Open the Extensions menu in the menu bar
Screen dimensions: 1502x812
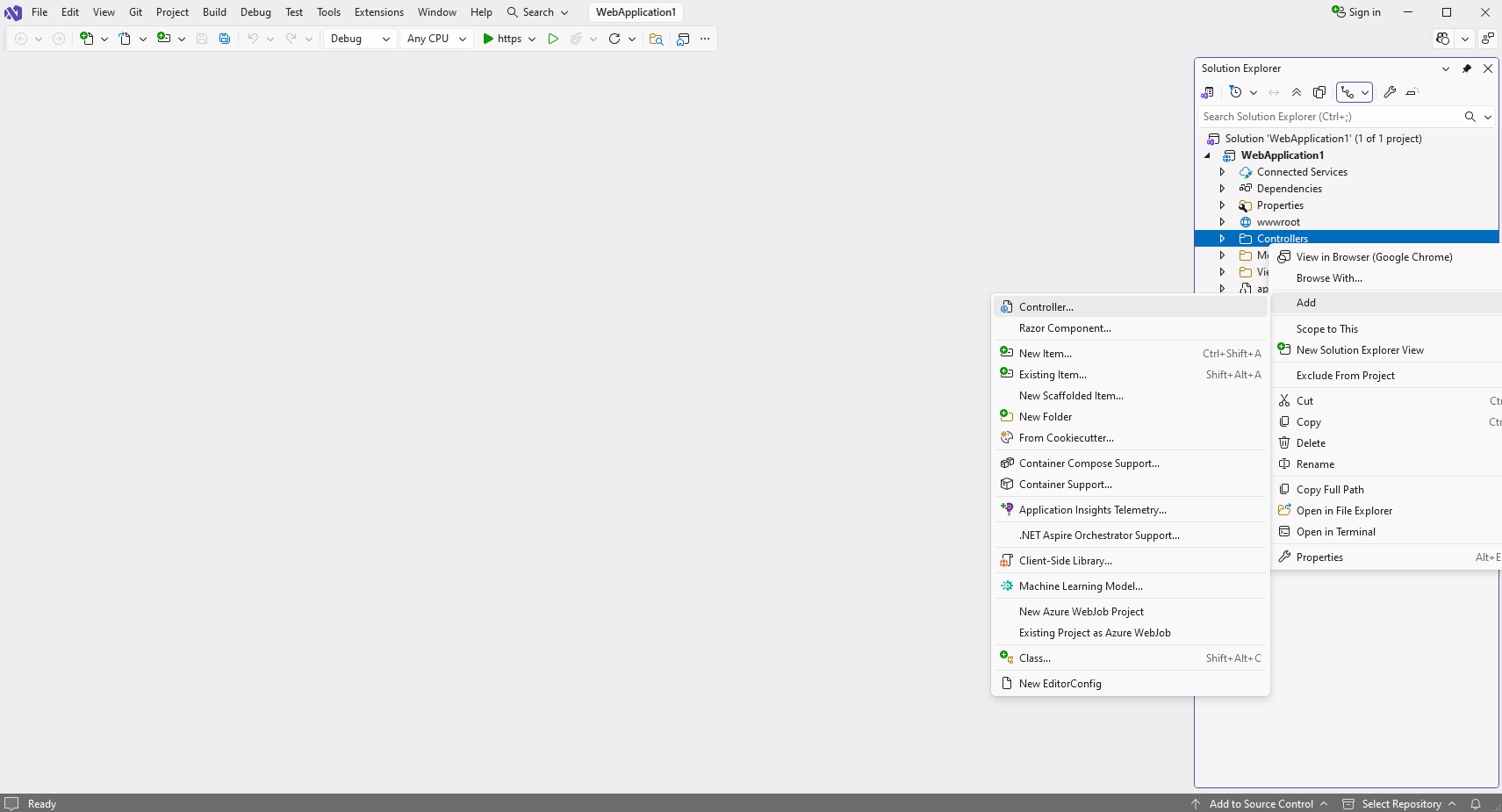point(378,12)
